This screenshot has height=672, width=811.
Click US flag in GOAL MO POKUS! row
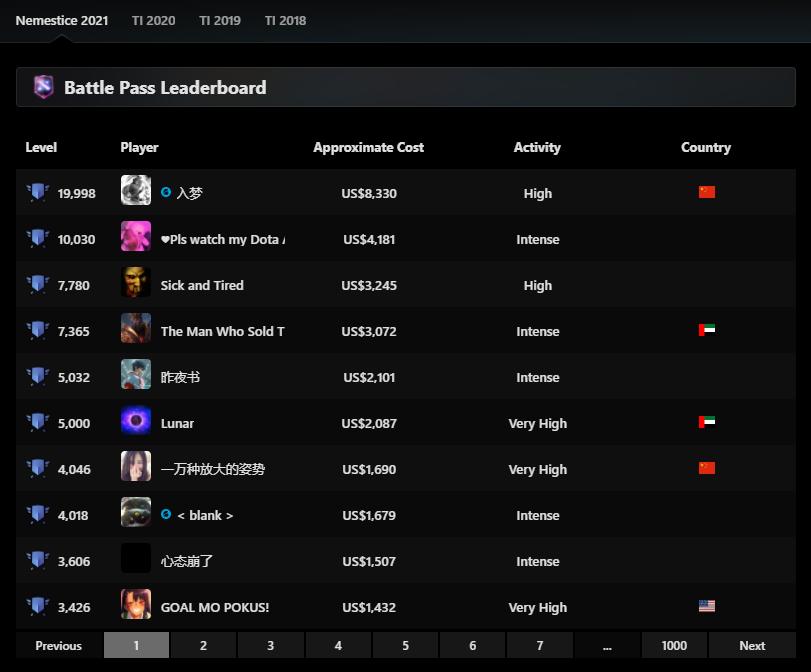(x=707, y=606)
